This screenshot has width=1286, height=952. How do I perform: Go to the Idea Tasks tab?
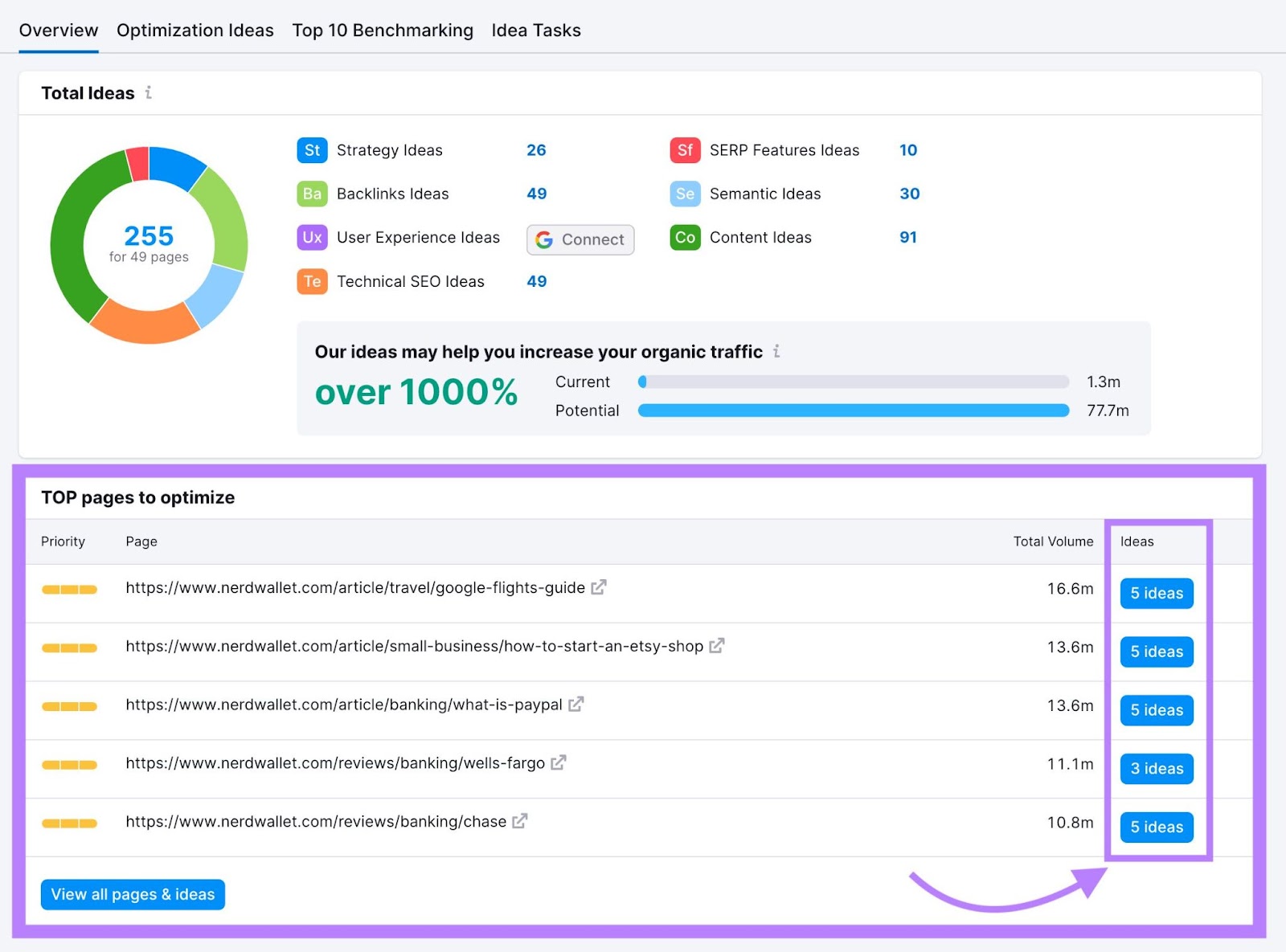click(x=536, y=31)
